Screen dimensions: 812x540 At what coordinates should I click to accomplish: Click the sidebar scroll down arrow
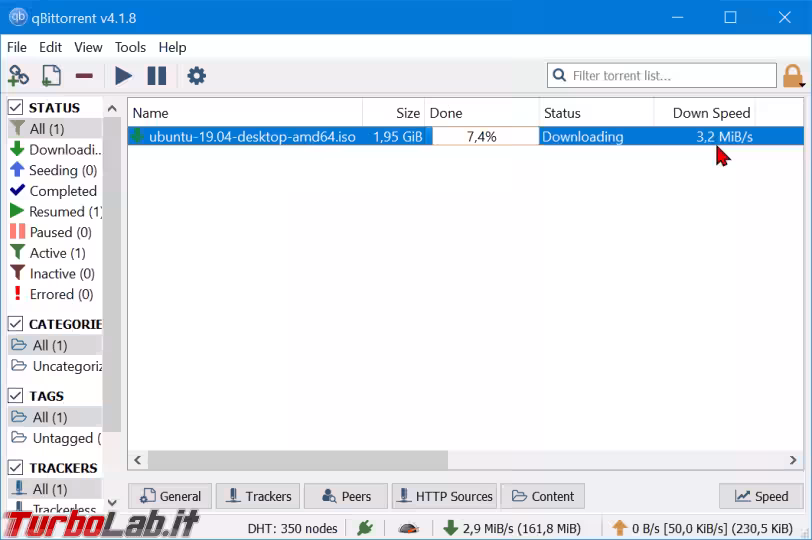(x=112, y=502)
